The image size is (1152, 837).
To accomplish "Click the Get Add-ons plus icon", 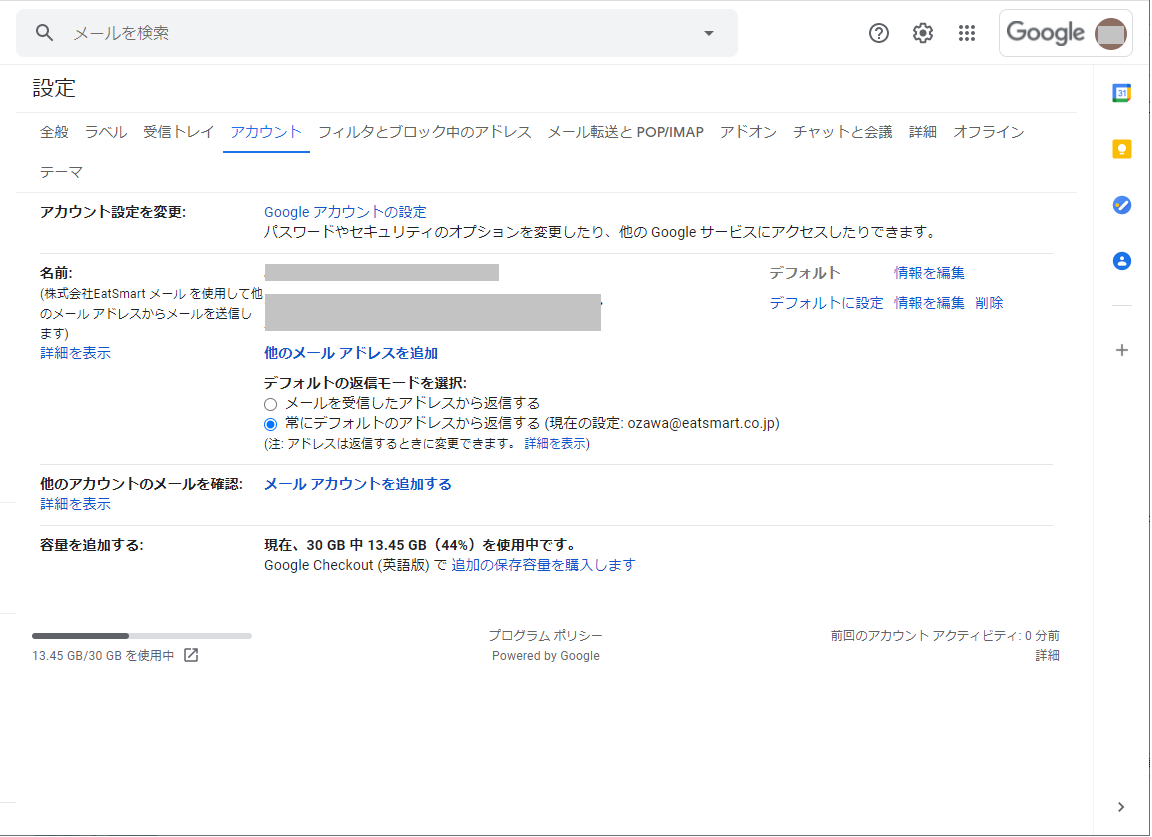I will click(1121, 350).
